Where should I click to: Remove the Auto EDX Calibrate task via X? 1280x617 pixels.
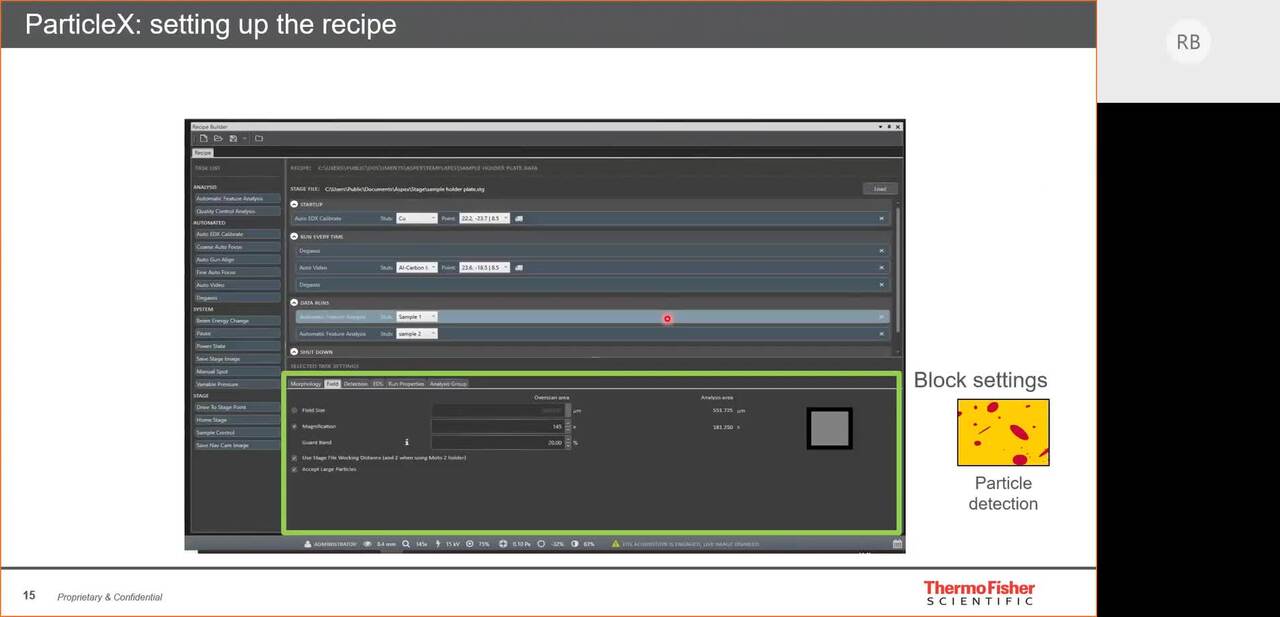(x=881, y=218)
